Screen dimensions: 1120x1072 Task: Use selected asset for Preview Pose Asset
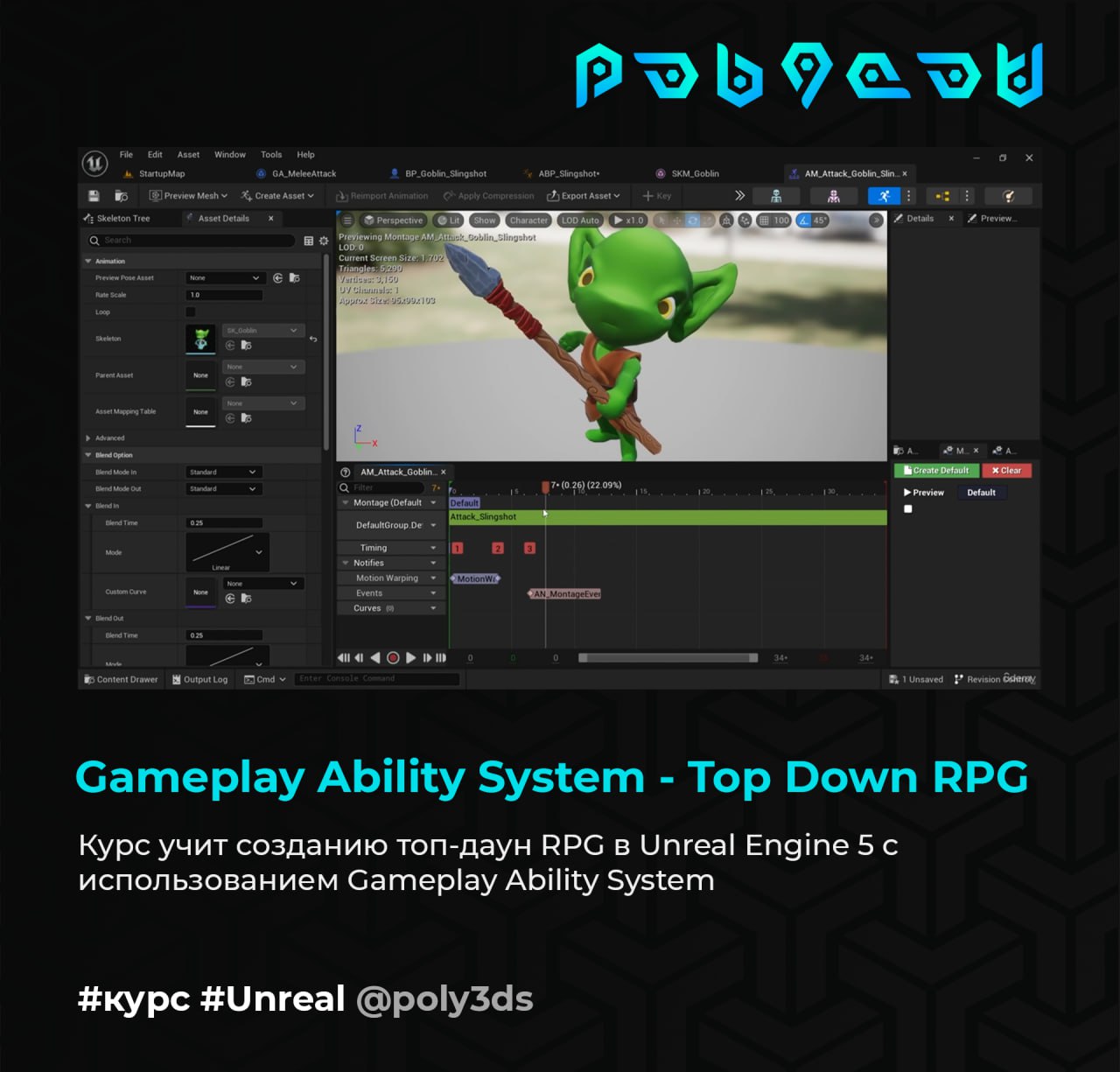pyautogui.click(x=278, y=278)
